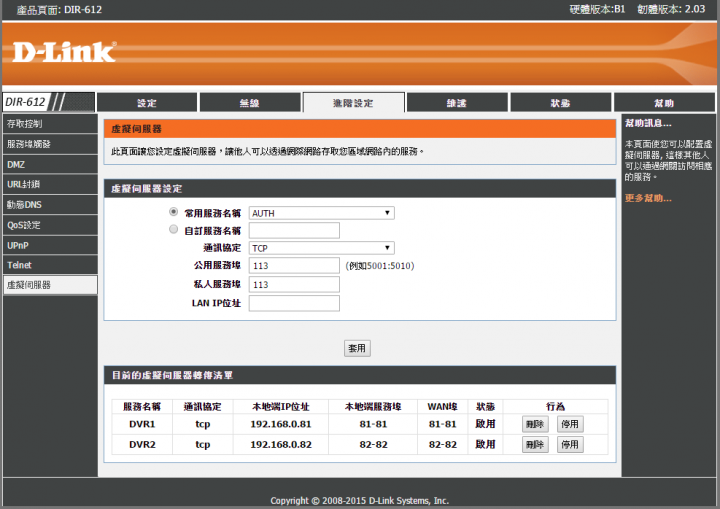Delete the DVR1 entry with 刪除
The height and width of the screenshot is (509, 720).
pos(535,424)
